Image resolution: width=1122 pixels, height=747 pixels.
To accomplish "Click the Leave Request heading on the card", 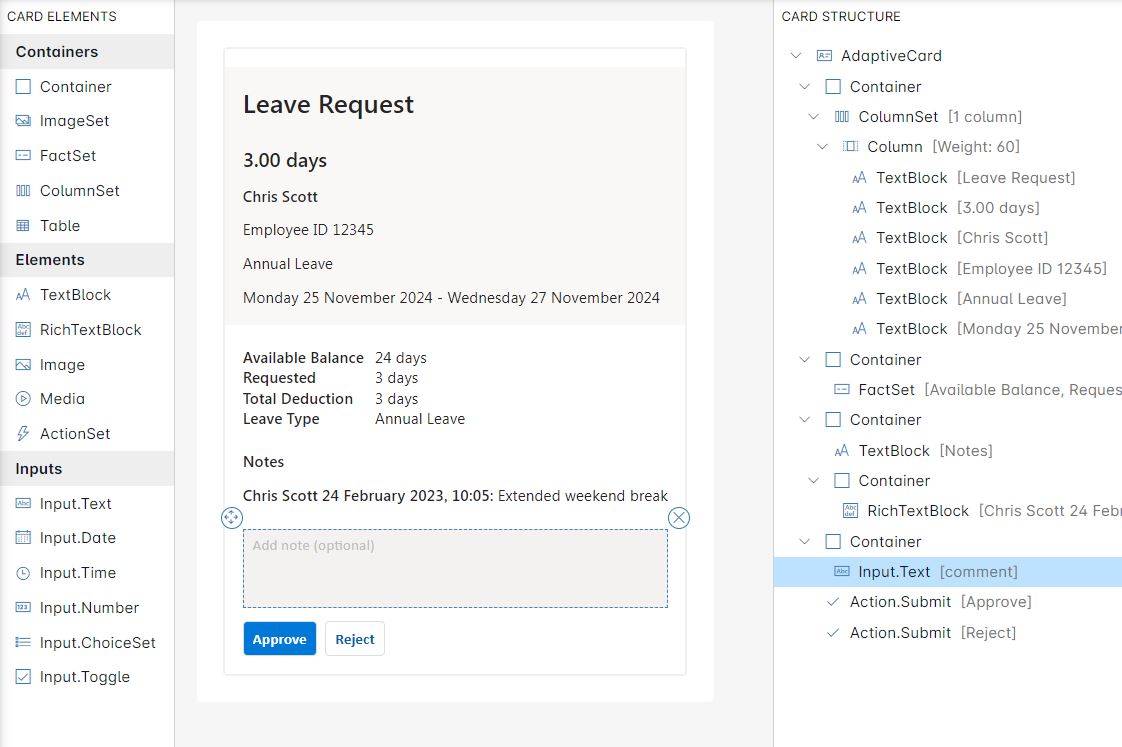I will [328, 104].
